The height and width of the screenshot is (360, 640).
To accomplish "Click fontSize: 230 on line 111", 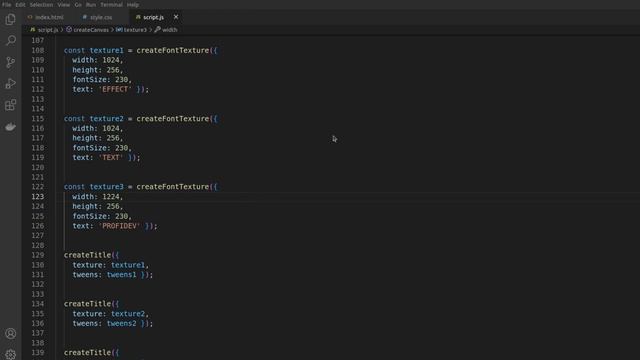I will (x=100, y=80).
